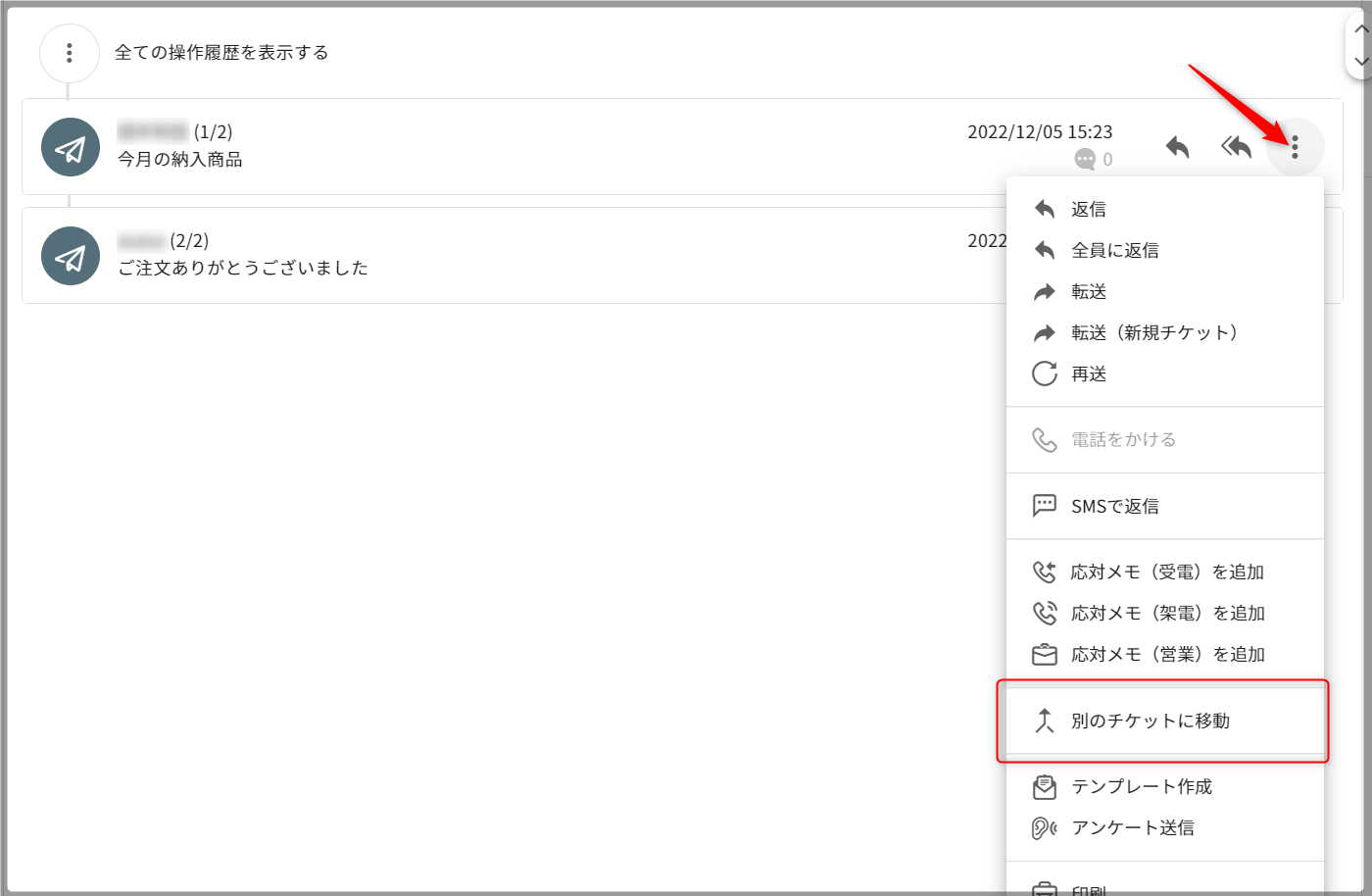Screen dimensions: 1372x896
Task: Click the comment bubble count icon
Action: [1085, 159]
